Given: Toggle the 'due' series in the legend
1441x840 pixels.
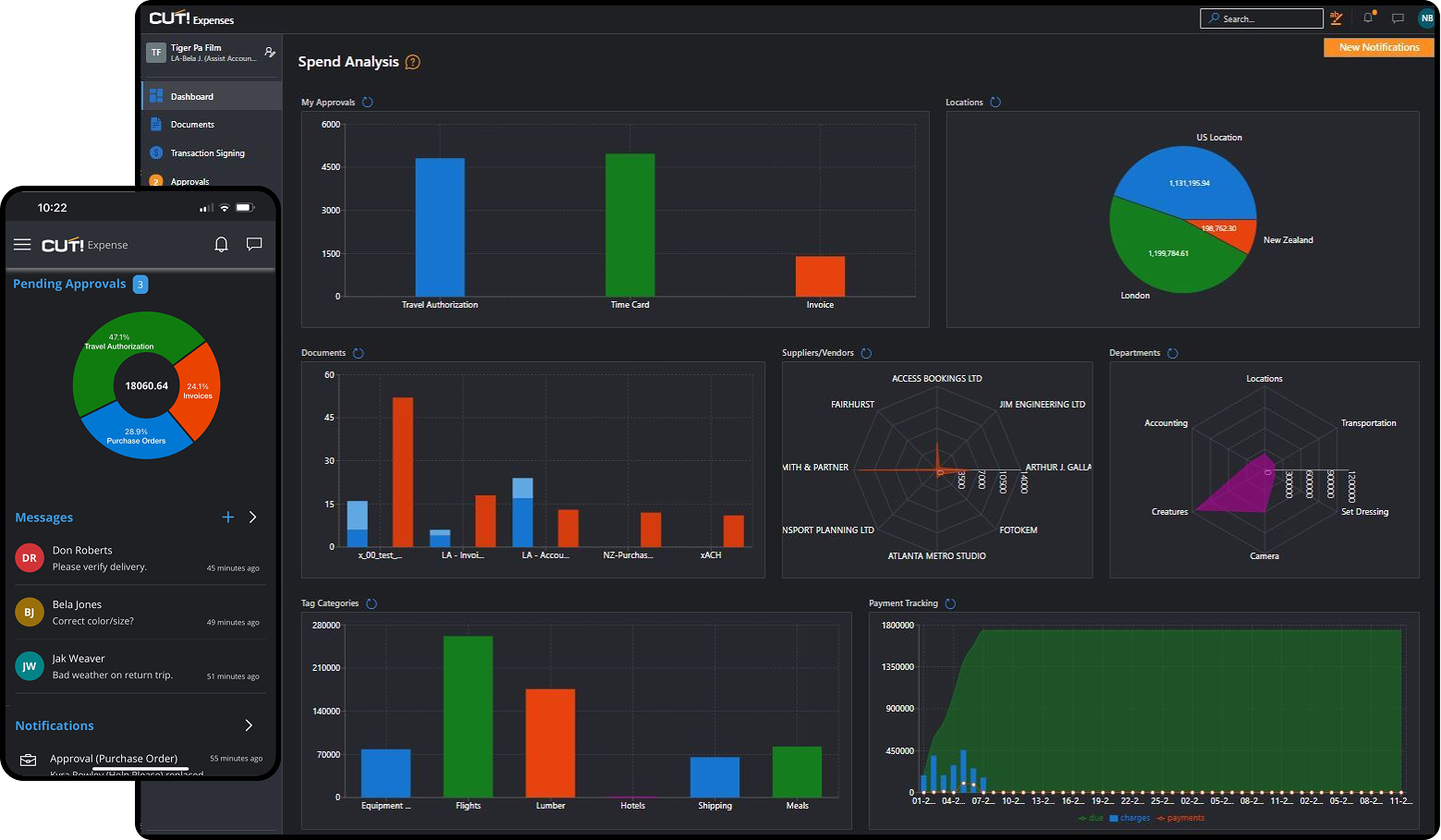Looking at the screenshot, I should (x=1091, y=818).
